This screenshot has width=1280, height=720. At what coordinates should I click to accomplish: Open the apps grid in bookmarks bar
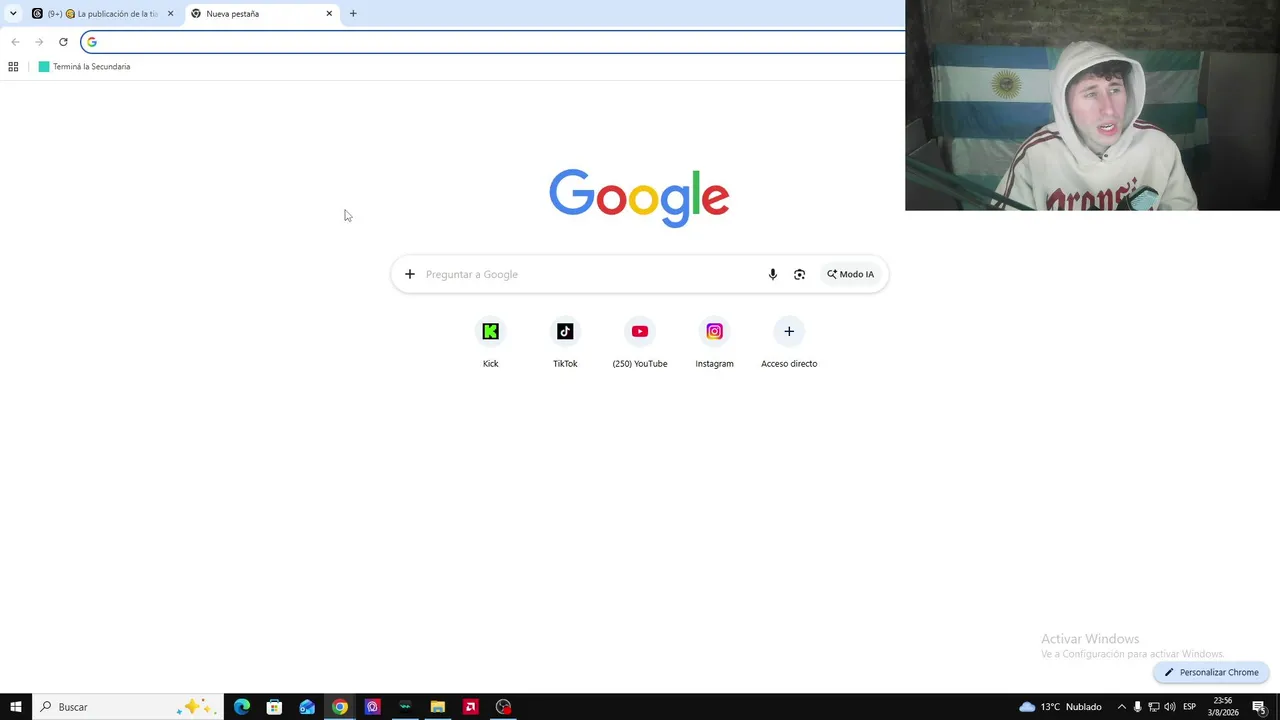(x=13, y=67)
